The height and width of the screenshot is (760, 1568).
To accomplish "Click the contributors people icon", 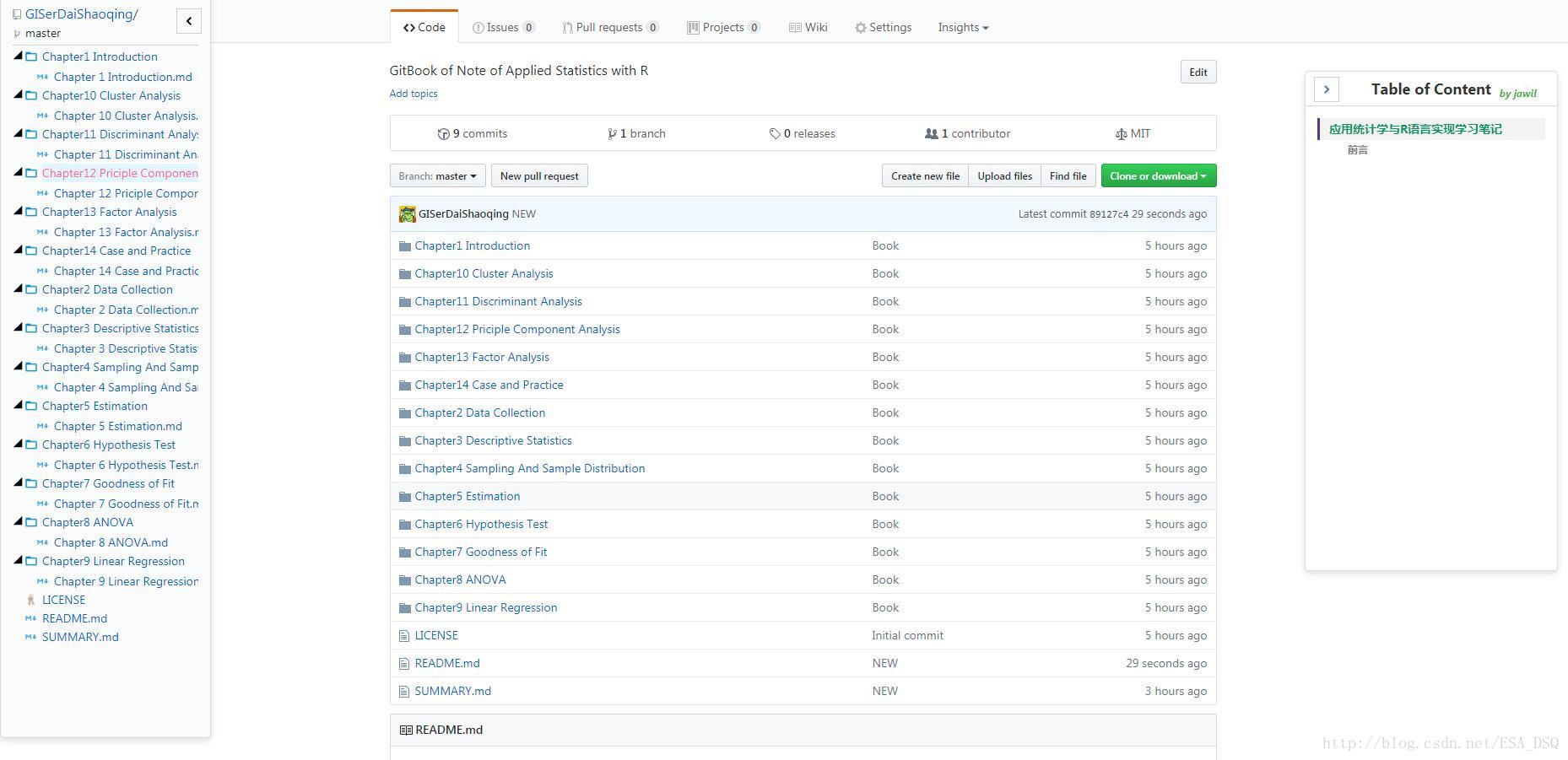I will (932, 134).
